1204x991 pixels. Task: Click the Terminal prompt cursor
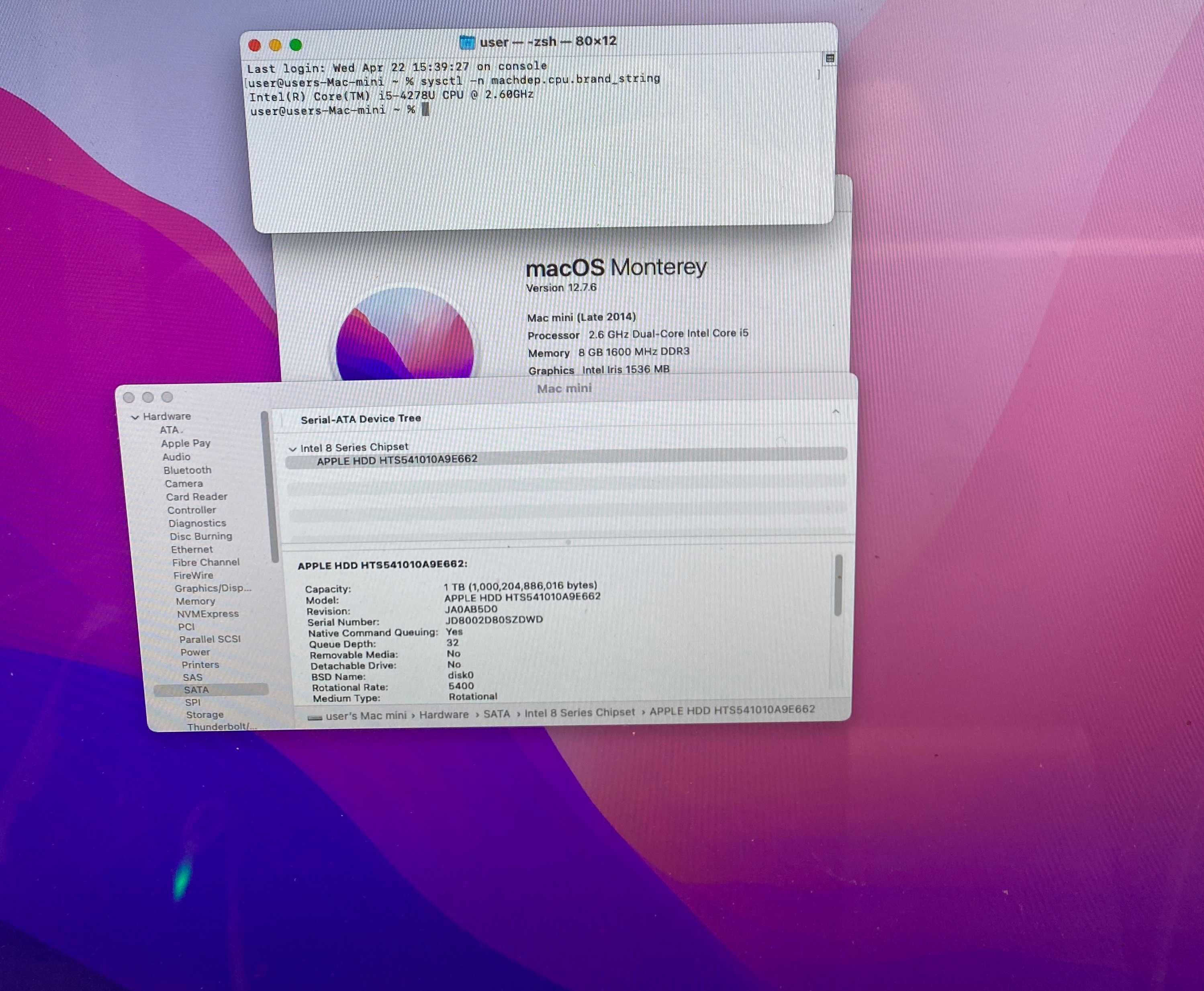(426, 110)
